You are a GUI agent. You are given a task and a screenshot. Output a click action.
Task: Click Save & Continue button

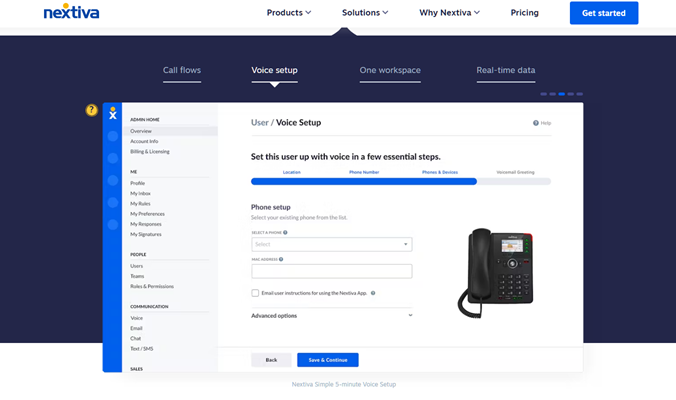(328, 360)
